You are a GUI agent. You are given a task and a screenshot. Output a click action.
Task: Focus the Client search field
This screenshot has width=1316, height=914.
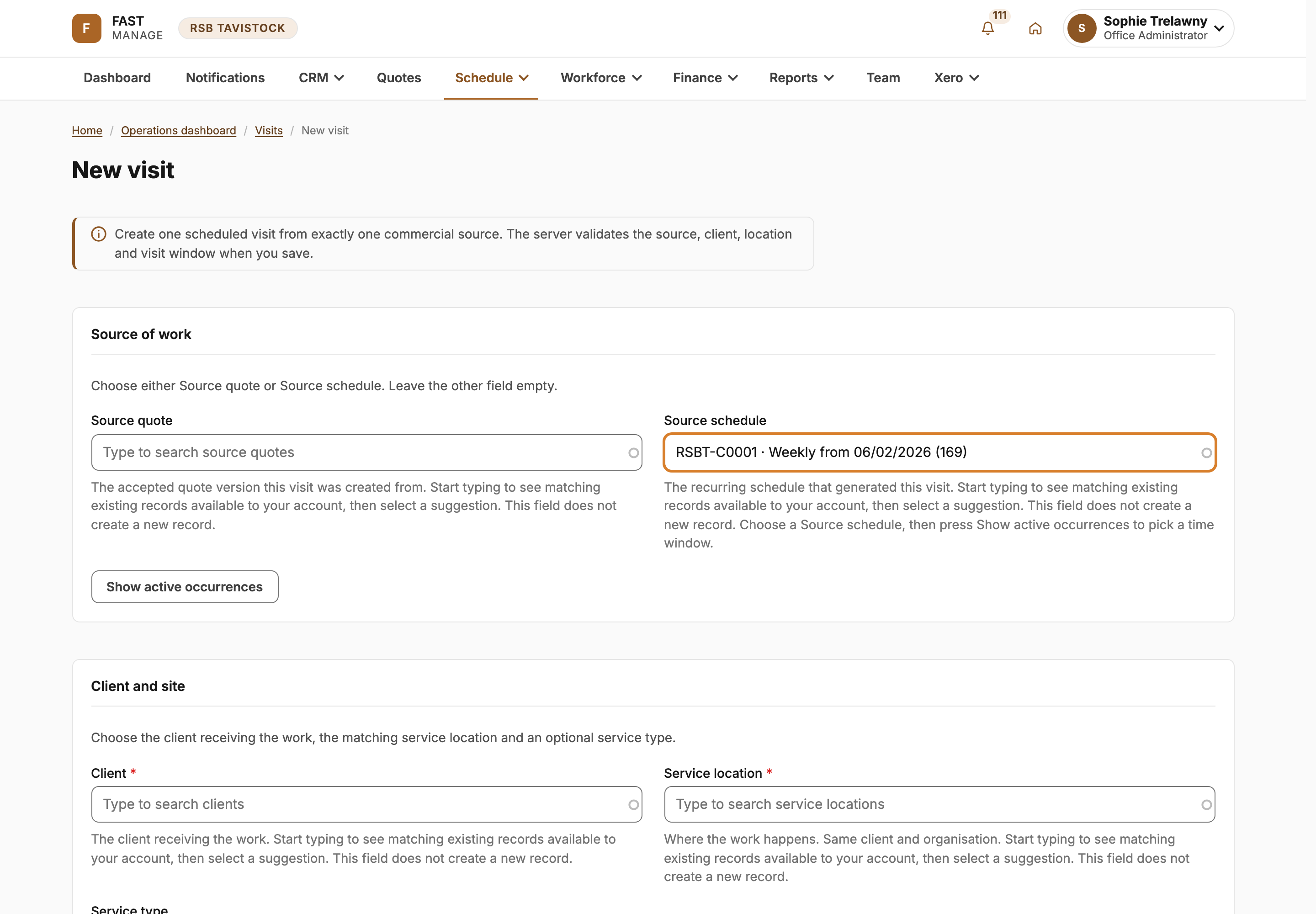[366, 805]
